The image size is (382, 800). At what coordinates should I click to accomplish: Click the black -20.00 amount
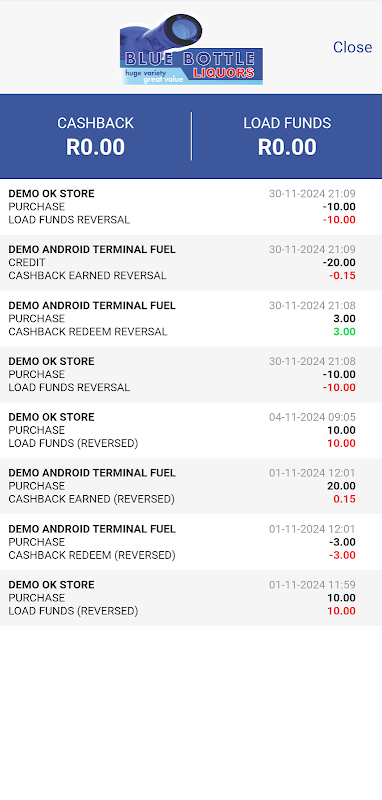(339, 263)
